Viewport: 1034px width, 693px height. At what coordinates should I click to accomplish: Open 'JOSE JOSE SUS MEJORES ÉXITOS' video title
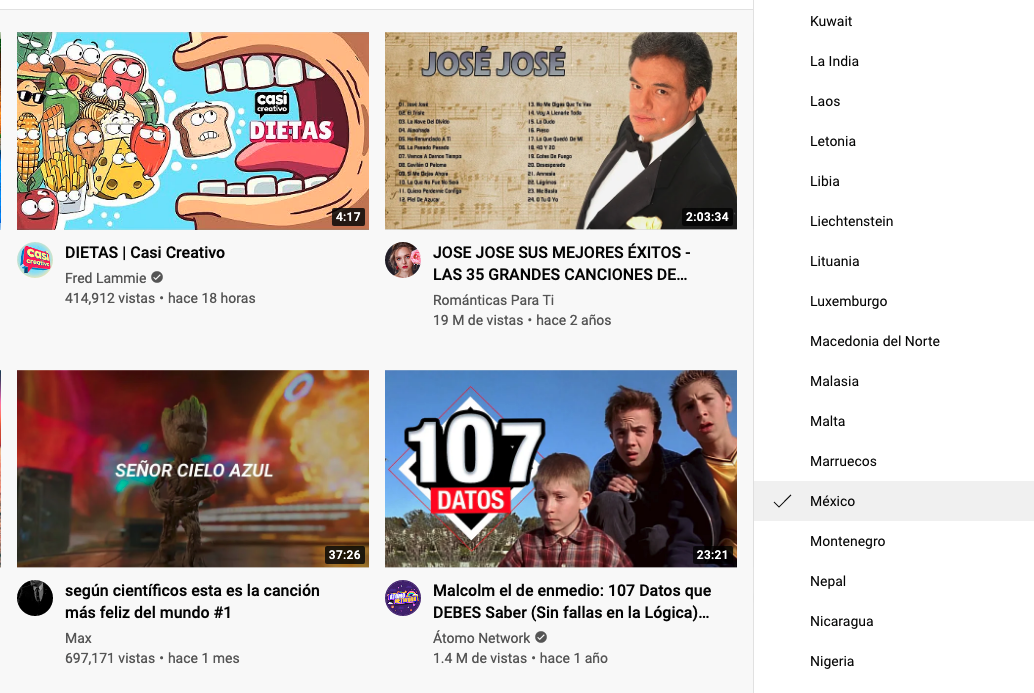(561, 263)
